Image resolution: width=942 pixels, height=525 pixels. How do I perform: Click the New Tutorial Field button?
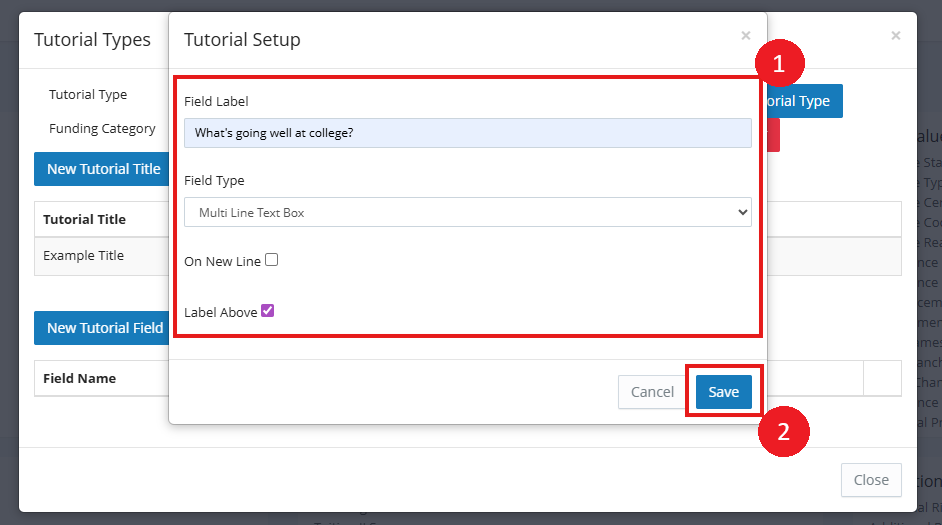pos(101,328)
